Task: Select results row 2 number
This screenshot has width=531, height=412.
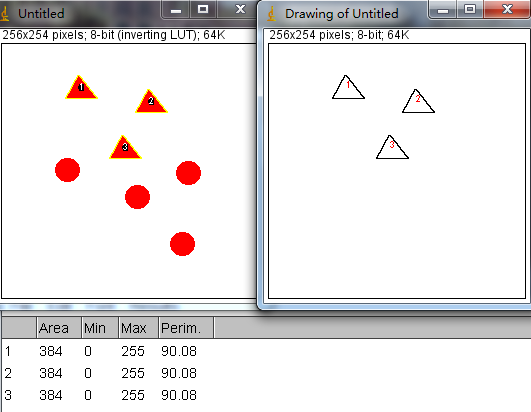Action: (8, 373)
